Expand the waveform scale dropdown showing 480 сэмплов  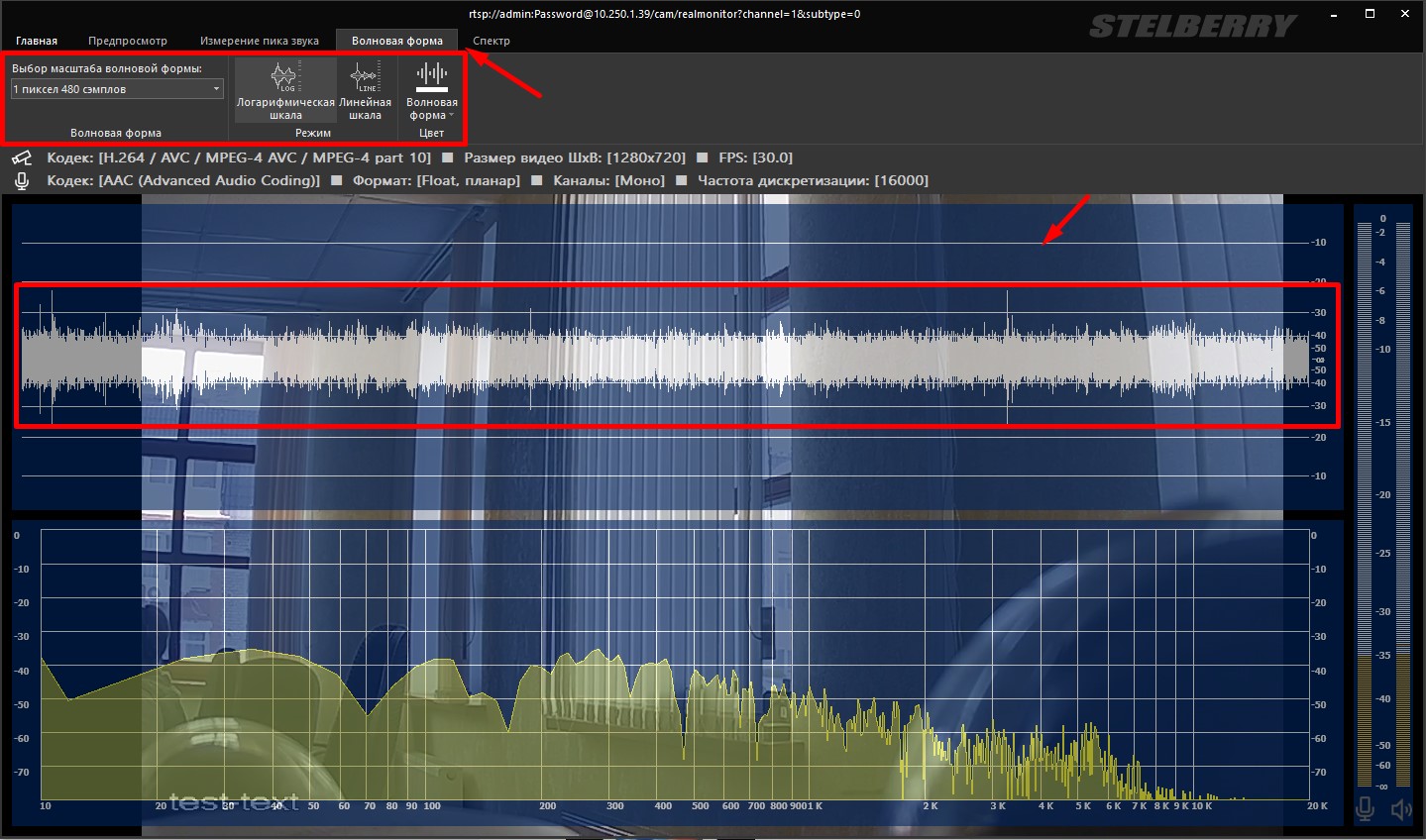click(117, 89)
